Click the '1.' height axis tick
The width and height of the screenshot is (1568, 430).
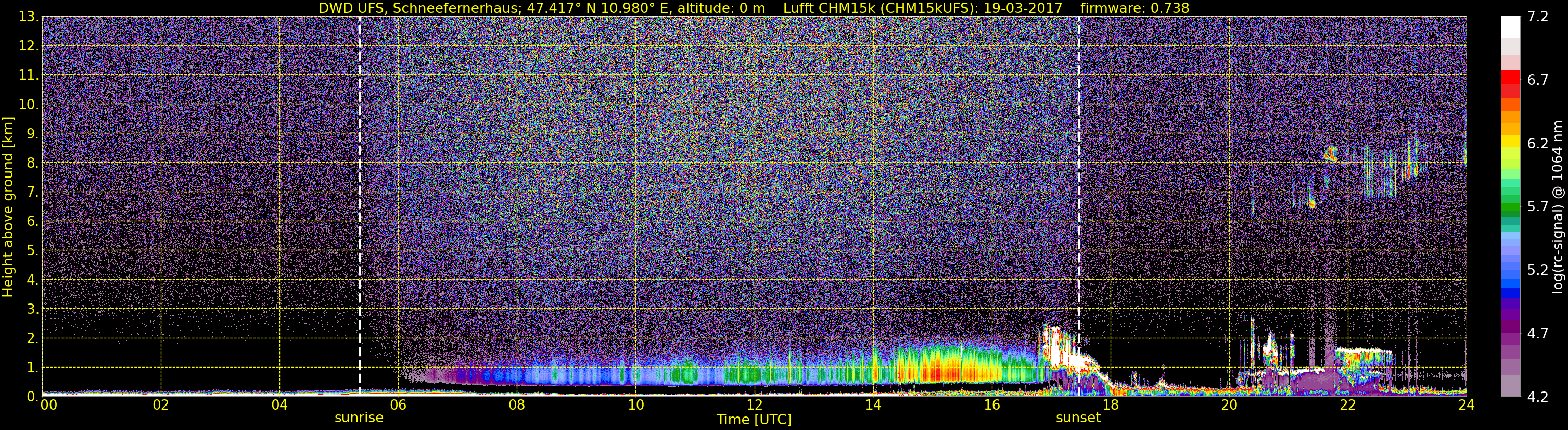[x=33, y=367]
